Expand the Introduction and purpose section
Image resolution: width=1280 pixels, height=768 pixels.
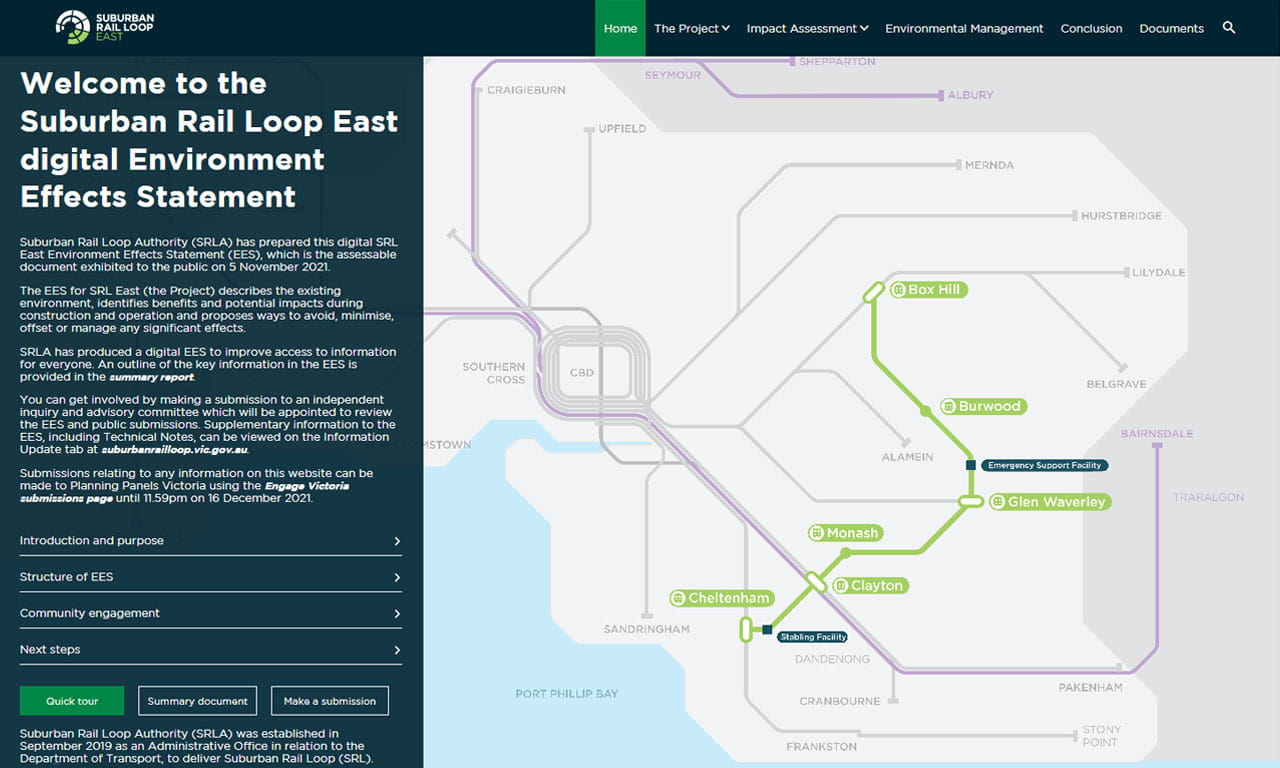pyautogui.click(x=211, y=541)
